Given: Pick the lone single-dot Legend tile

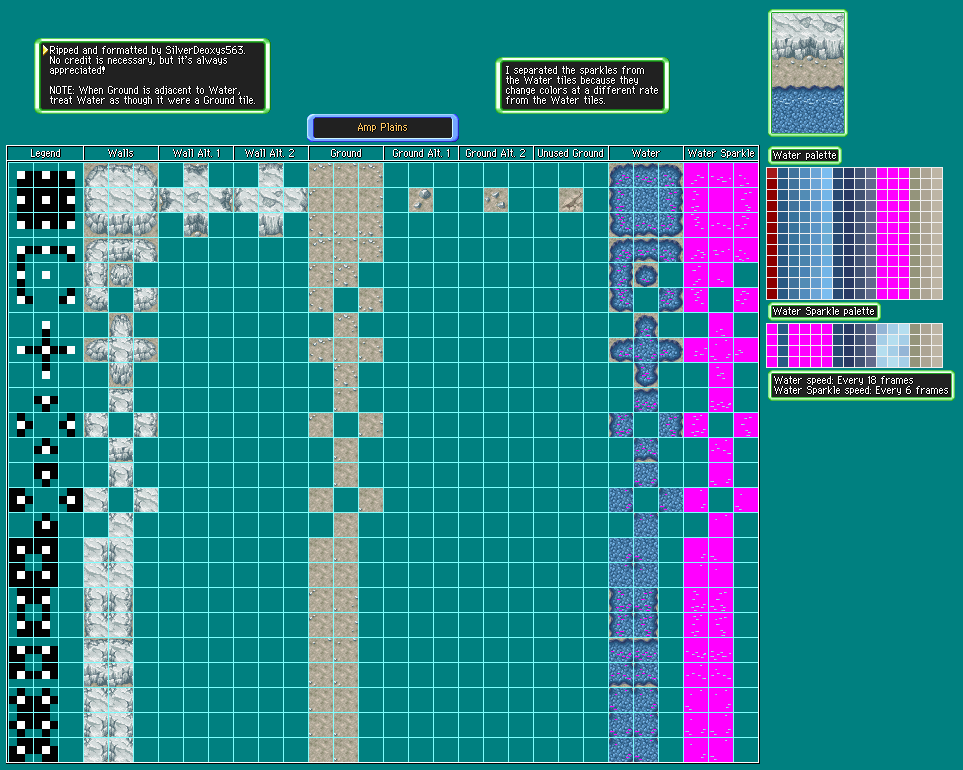Looking at the screenshot, I should [45, 275].
